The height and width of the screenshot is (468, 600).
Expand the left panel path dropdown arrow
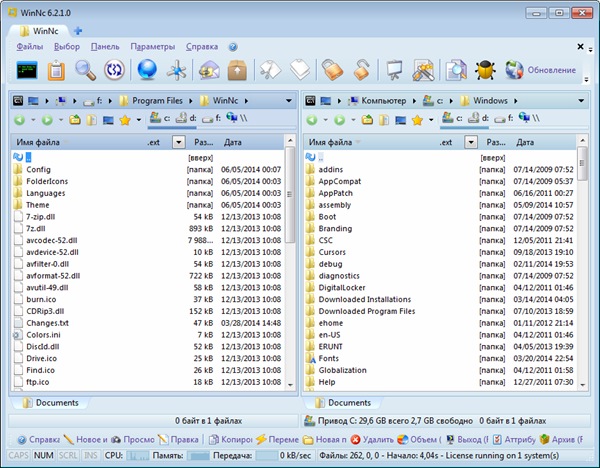(289, 101)
